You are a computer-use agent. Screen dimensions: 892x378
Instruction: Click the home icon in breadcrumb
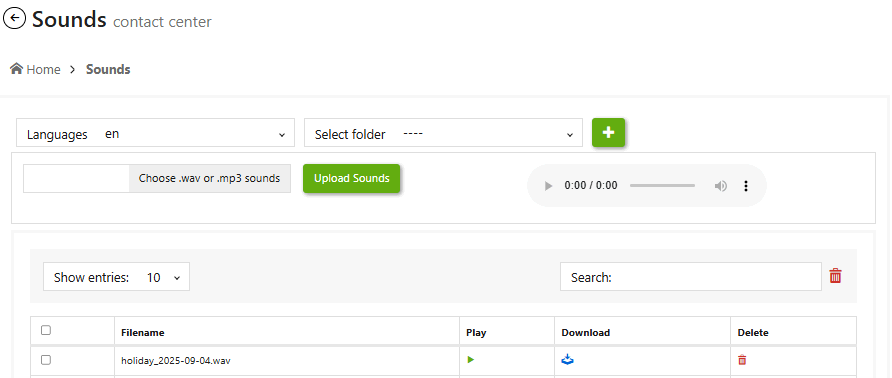(x=16, y=69)
